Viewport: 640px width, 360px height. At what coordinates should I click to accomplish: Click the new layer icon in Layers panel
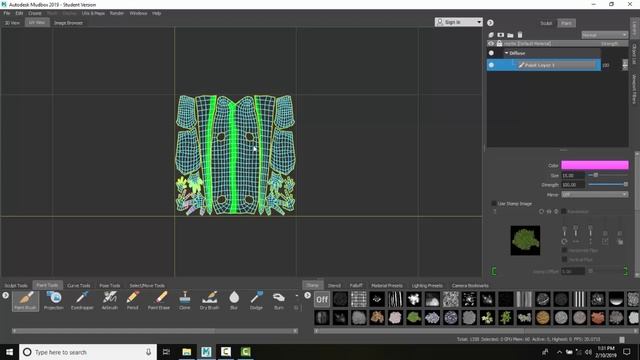tap(491, 35)
